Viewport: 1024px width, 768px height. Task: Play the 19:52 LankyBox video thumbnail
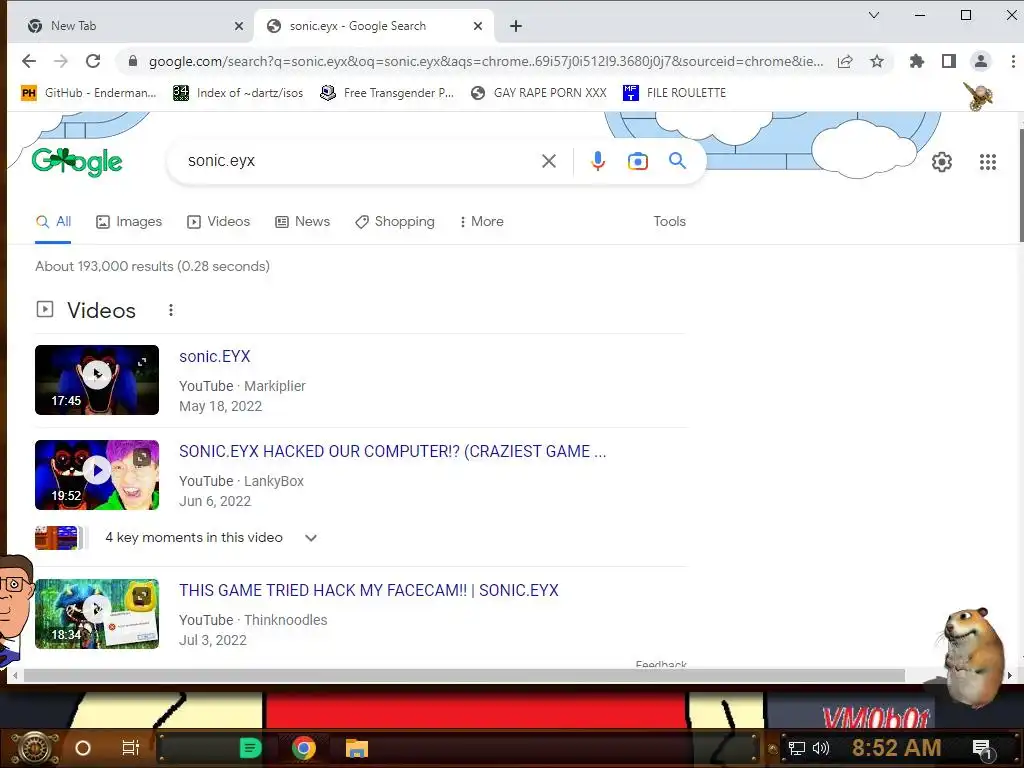[x=97, y=475]
